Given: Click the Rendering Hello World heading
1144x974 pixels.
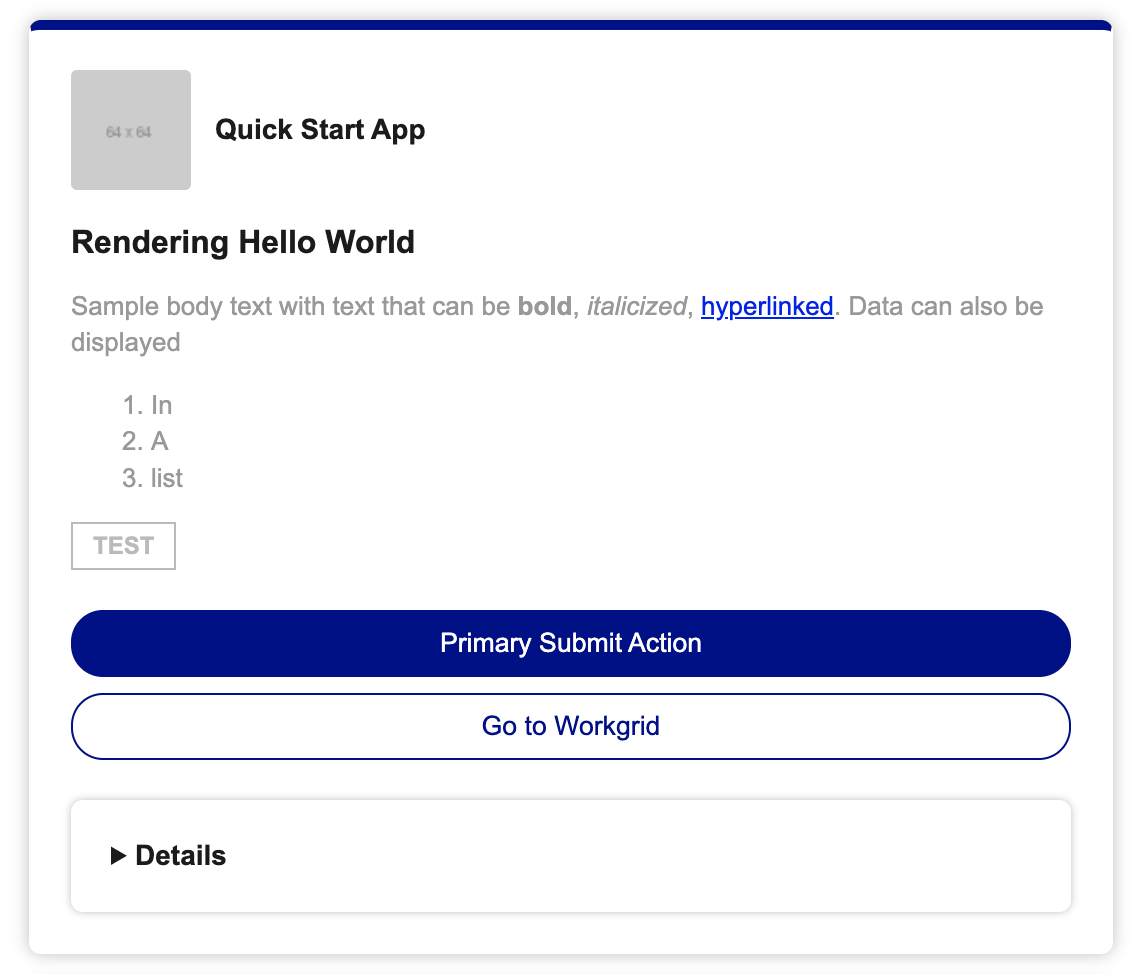Looking at the screenshot, I should [243, 242].
